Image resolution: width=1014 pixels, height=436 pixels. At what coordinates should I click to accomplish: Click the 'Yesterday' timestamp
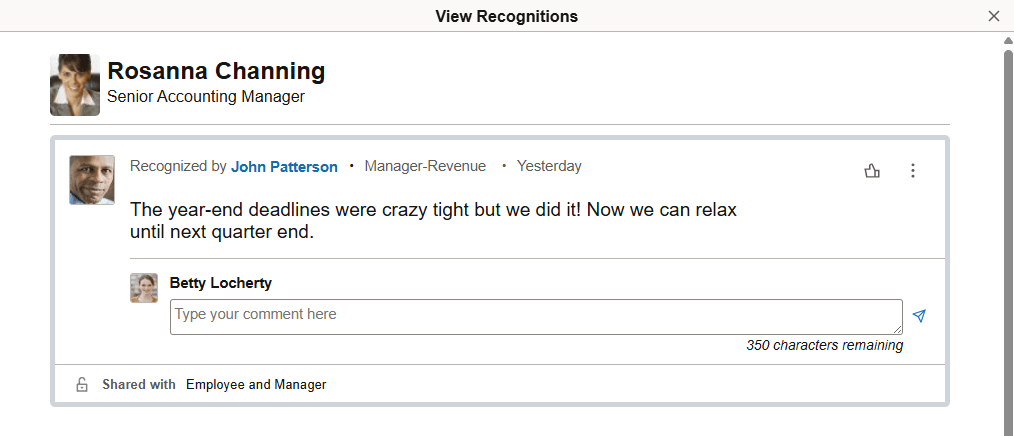point(549,166)
